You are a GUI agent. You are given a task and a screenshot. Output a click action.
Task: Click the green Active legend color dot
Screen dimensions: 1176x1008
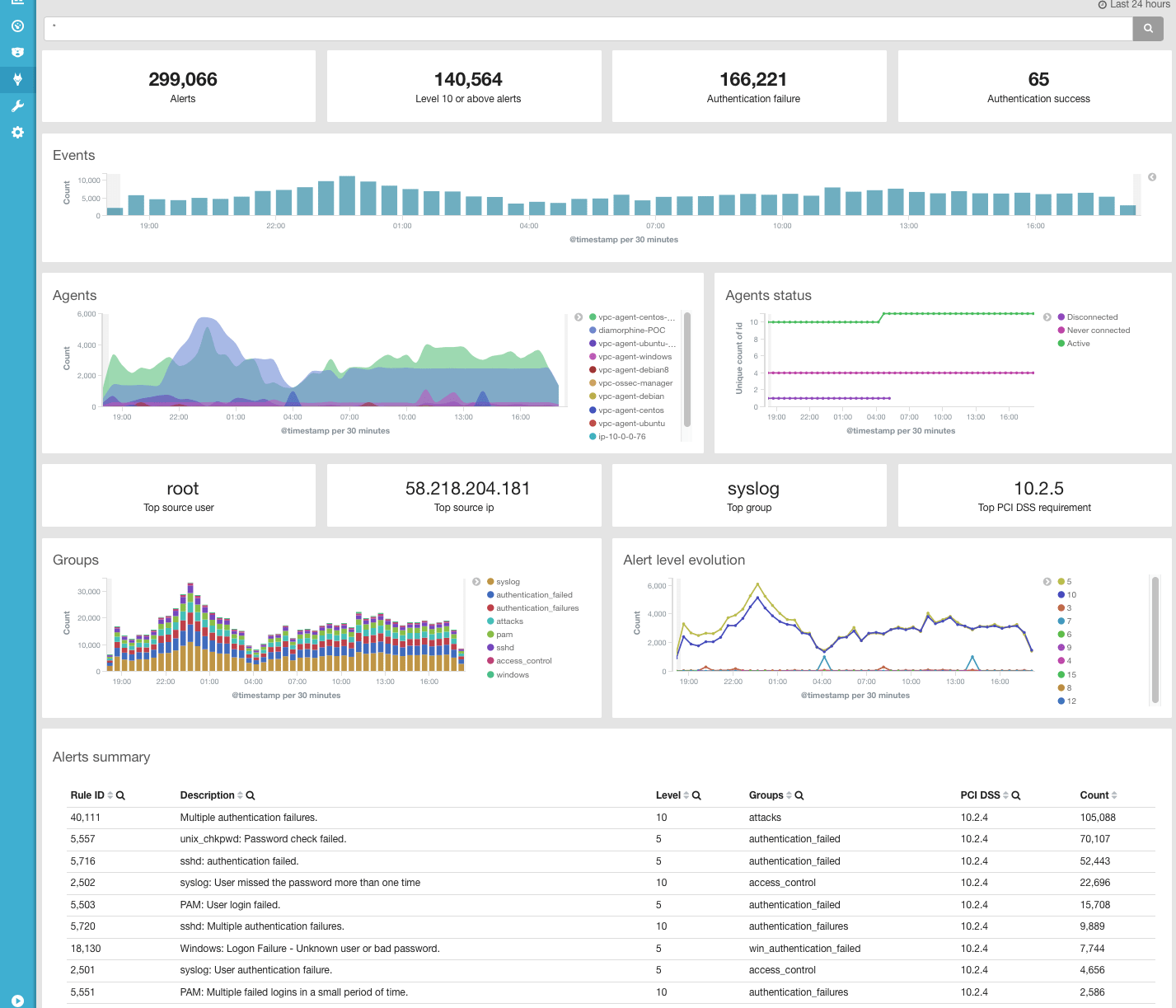coord(1061,344)
